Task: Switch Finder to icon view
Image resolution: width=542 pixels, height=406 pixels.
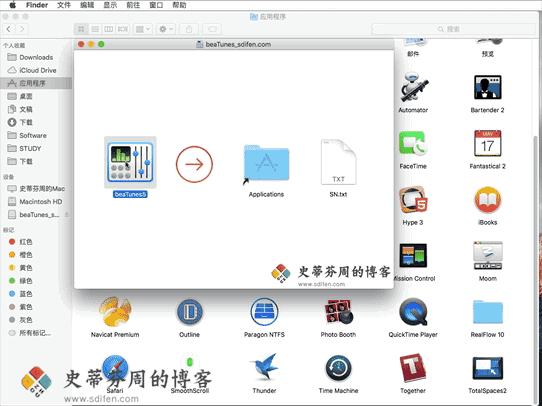Action: click(81, 29)
